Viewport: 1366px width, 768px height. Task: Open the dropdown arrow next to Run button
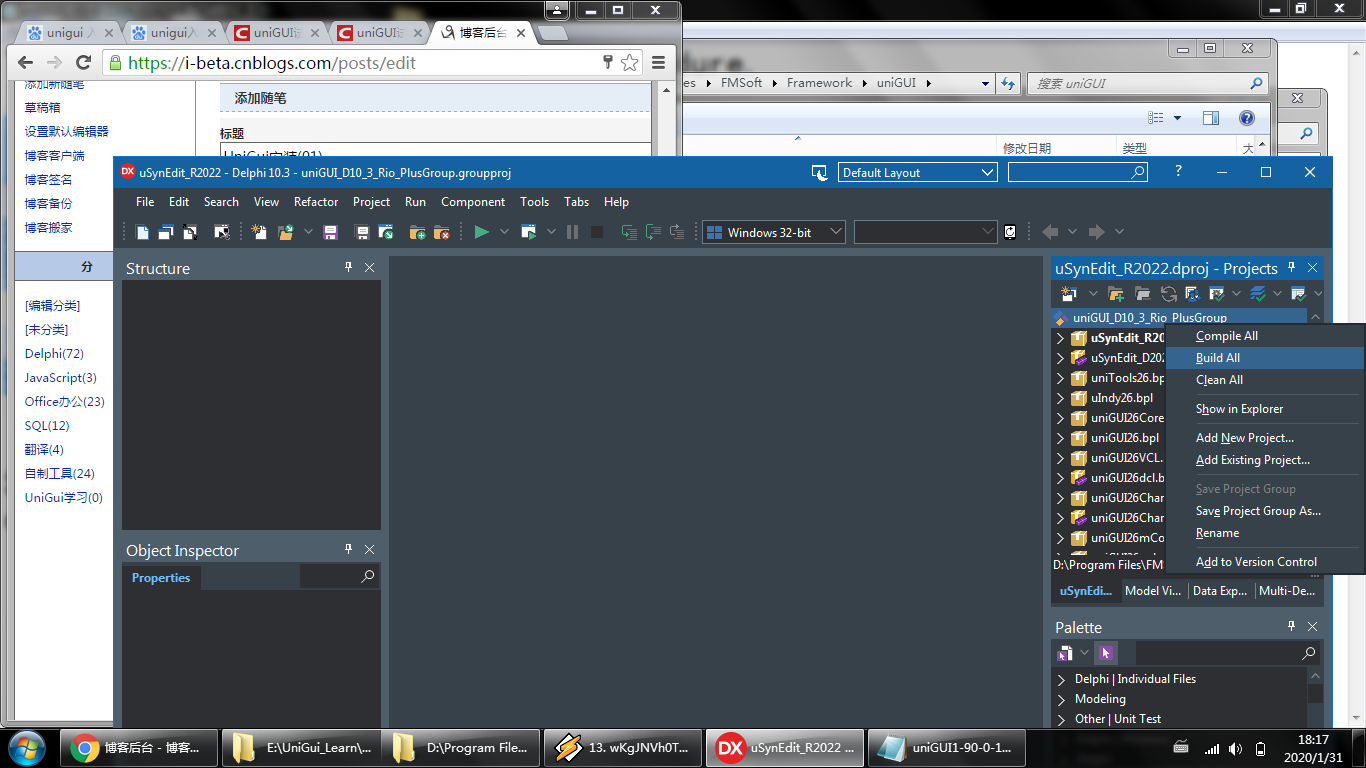coord(504,232)
